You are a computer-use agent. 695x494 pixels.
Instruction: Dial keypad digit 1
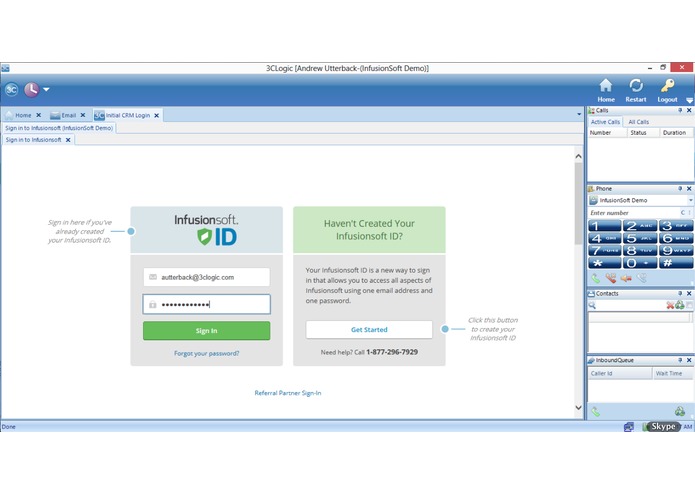click(x=605, y=226)
